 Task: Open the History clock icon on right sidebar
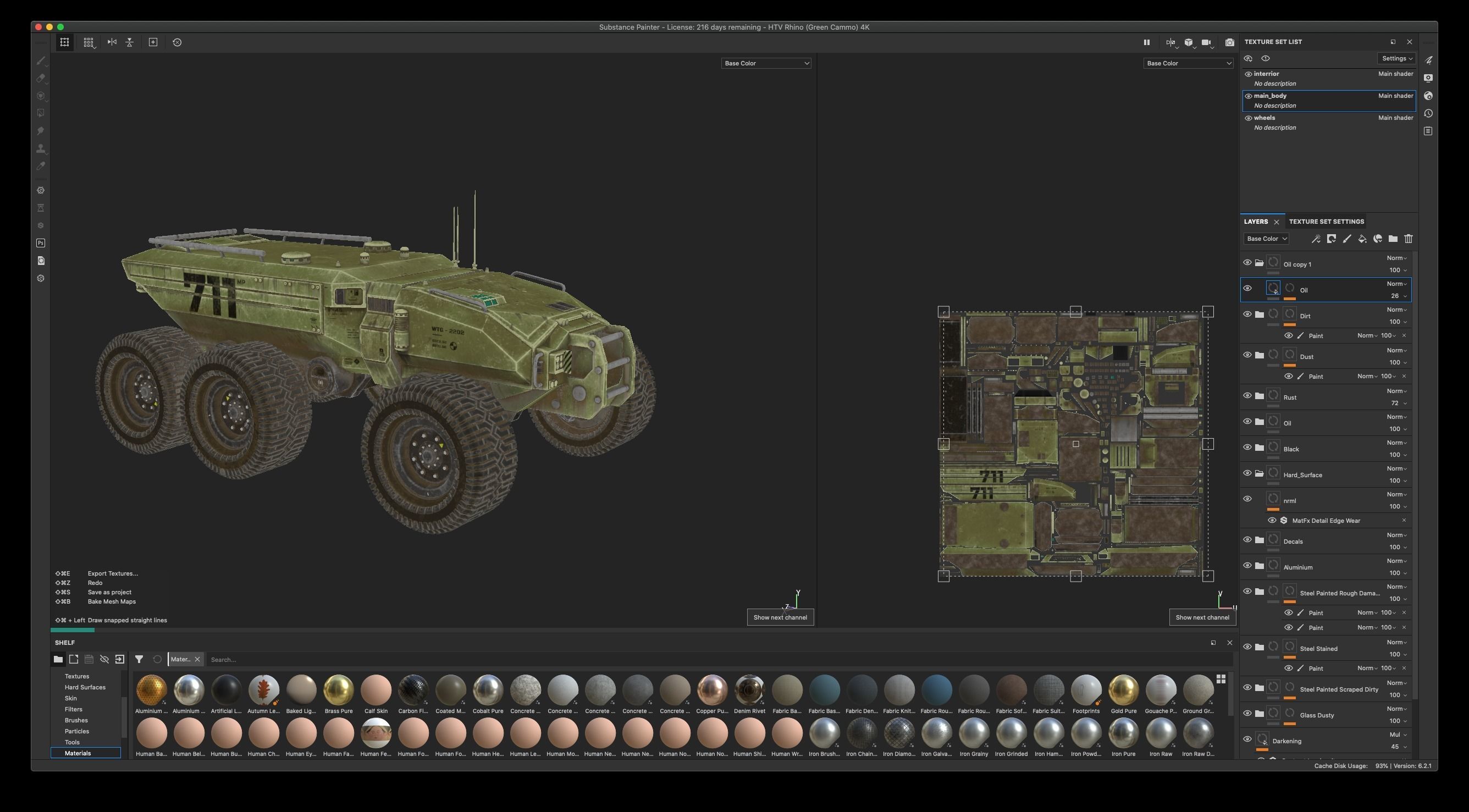(1428, 113)
